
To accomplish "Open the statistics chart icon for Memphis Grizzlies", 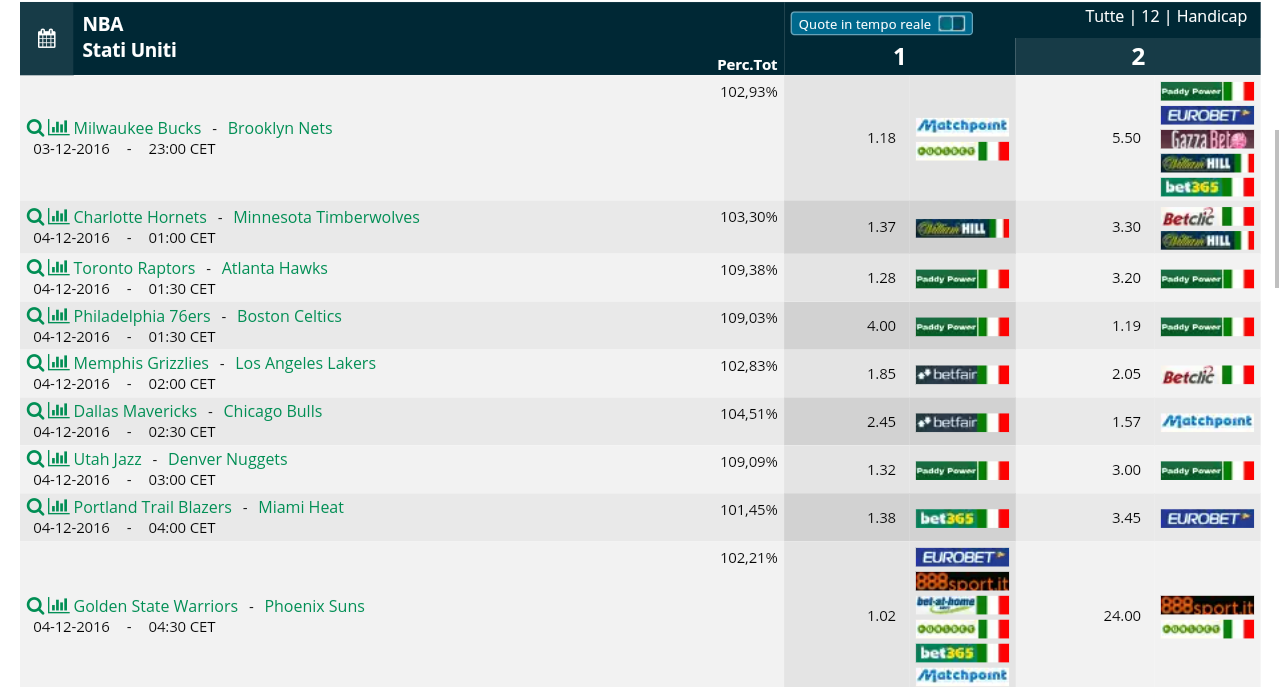I will point(58,363).
